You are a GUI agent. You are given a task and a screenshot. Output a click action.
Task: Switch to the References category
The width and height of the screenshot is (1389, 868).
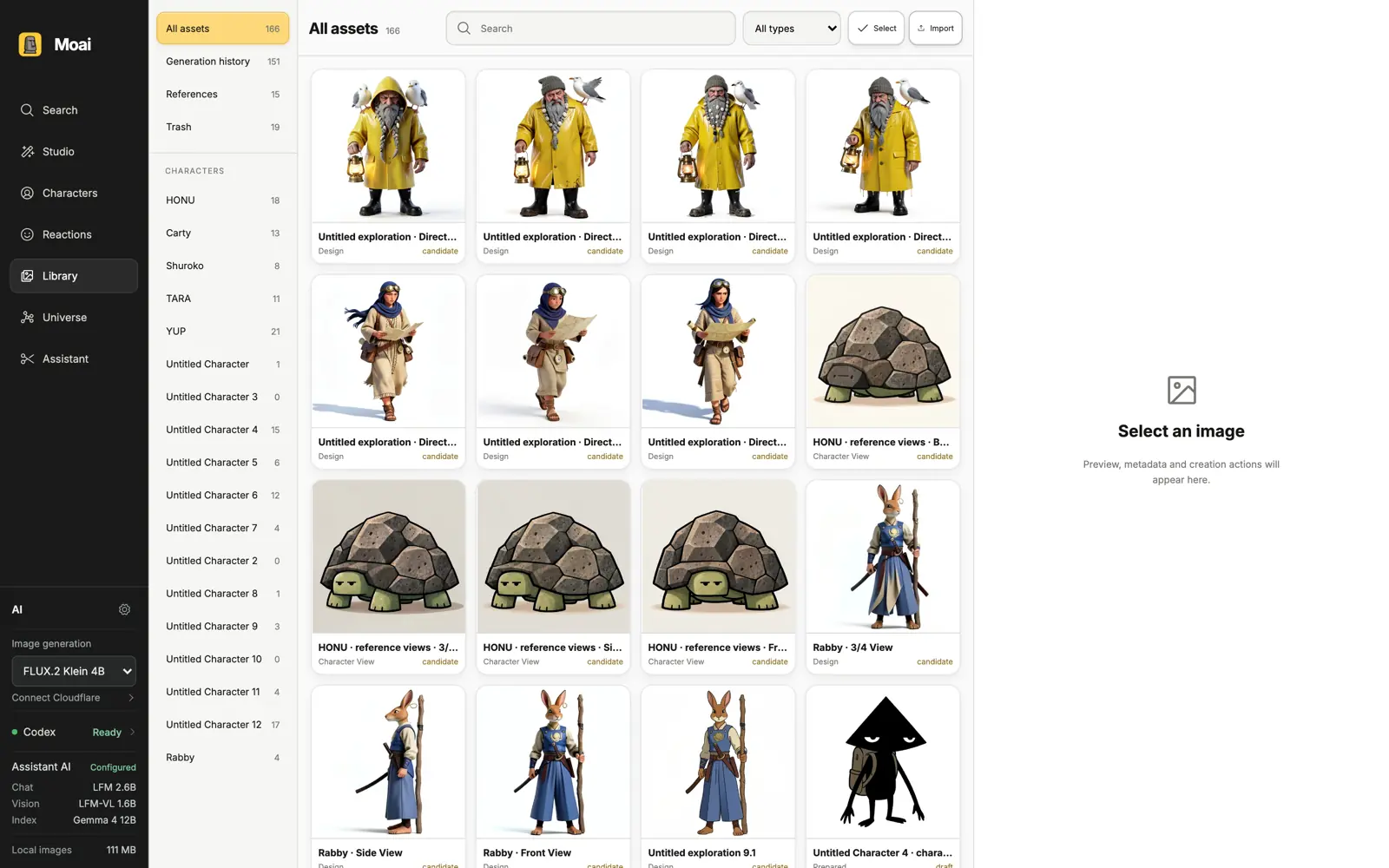(222, 95)
